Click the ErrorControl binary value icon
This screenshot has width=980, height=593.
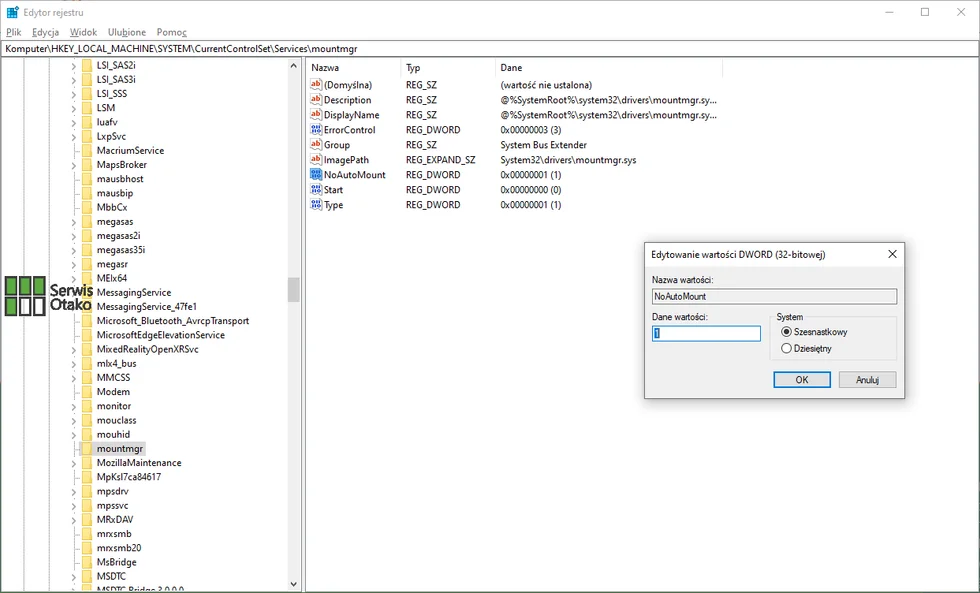tap(316, 129)
